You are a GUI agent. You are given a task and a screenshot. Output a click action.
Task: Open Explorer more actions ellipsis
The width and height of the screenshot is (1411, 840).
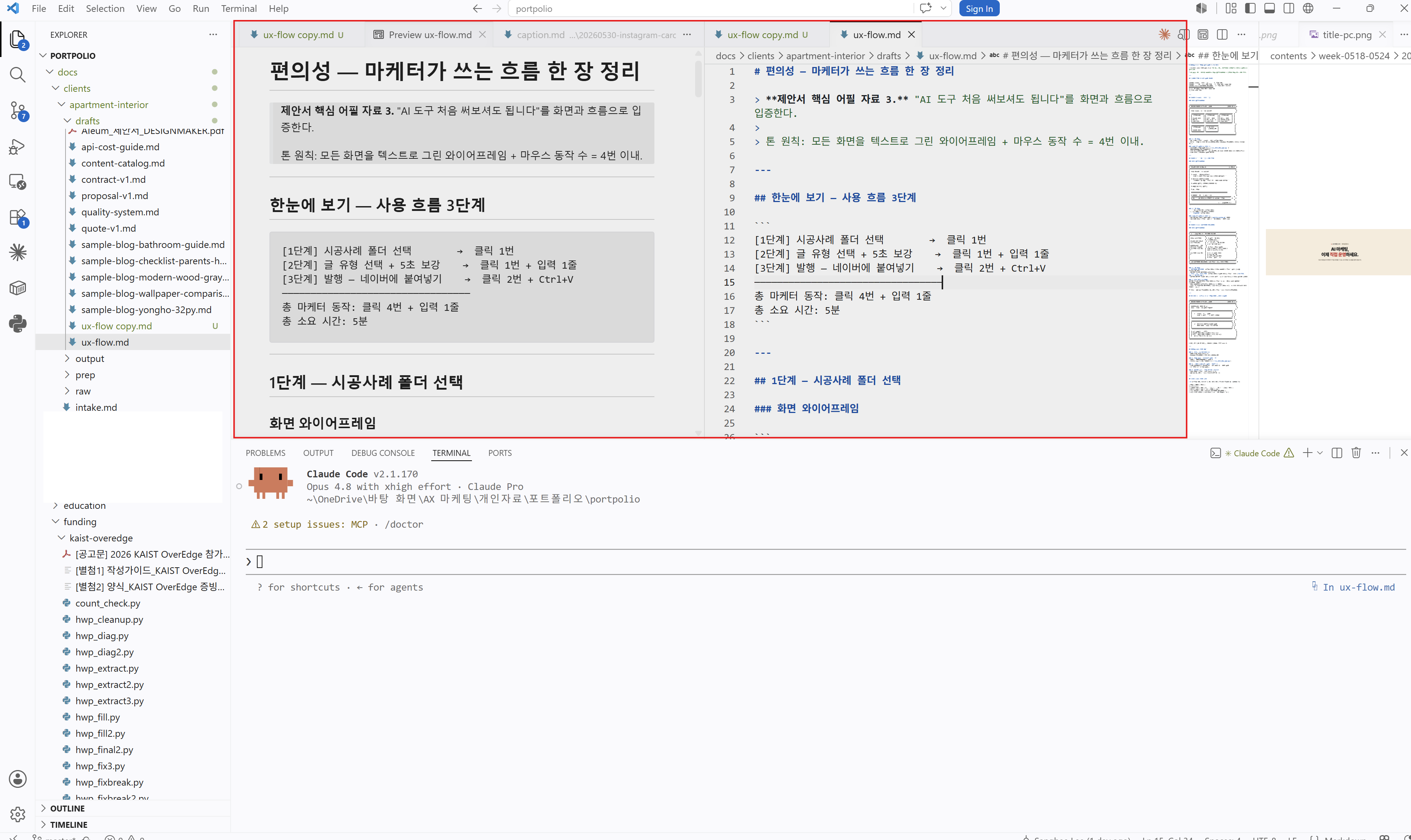point(213,34)
